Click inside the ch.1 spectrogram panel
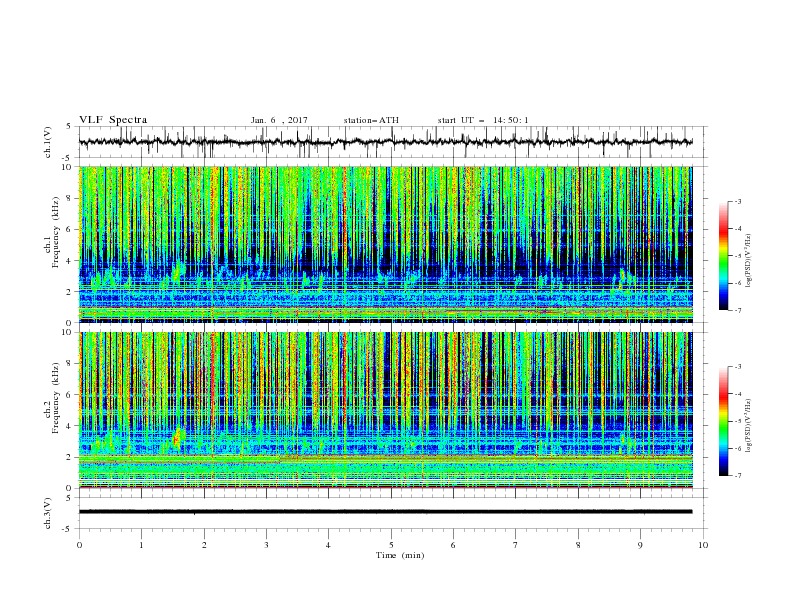 pos(385,244)
